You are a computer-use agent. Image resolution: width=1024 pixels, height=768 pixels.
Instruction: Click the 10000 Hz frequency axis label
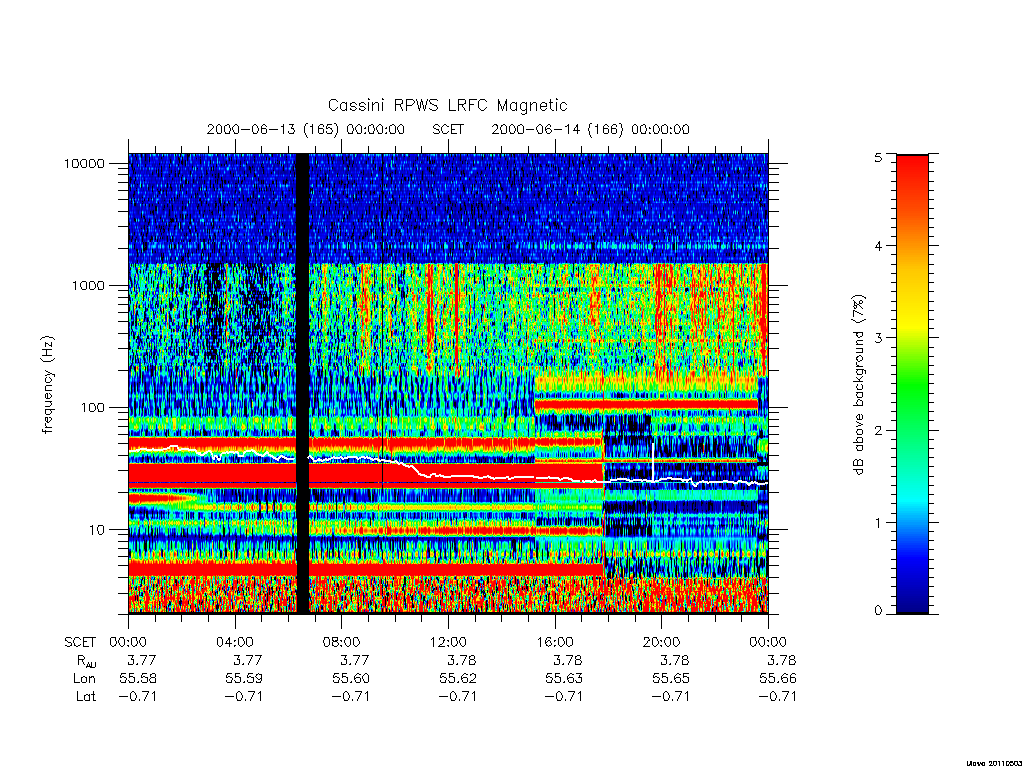click(x=84, y=163)
